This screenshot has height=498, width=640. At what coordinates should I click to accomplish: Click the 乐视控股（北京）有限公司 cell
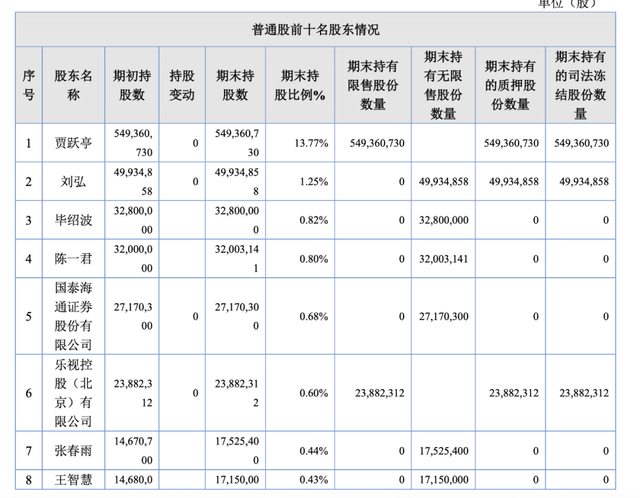[73, 393]
